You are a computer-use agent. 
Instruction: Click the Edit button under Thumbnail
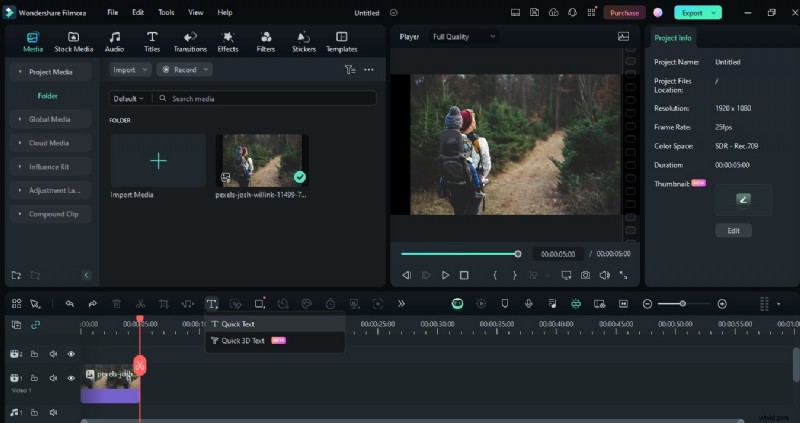733,230
